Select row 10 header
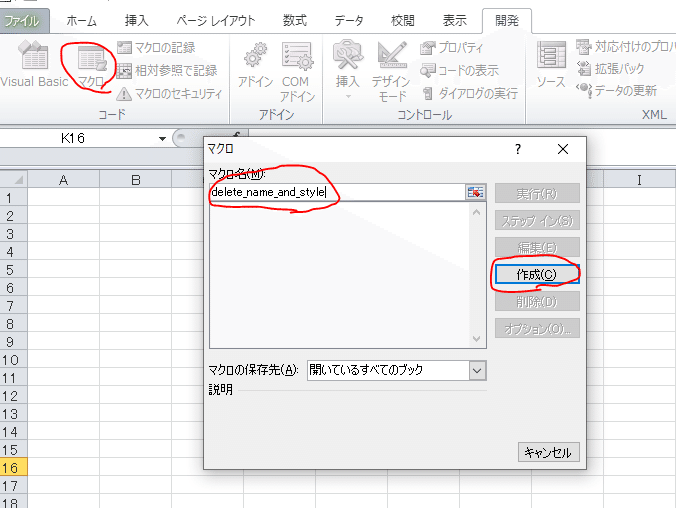The height and width of the screenshot is (508, 676). click(x=13, y=360)
